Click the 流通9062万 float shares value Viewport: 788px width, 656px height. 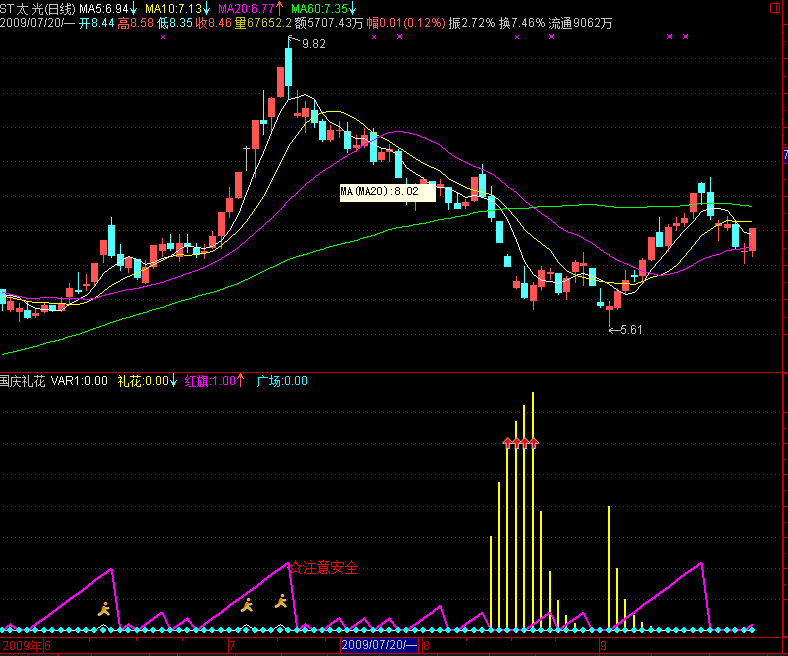click(x=580, y=23)
